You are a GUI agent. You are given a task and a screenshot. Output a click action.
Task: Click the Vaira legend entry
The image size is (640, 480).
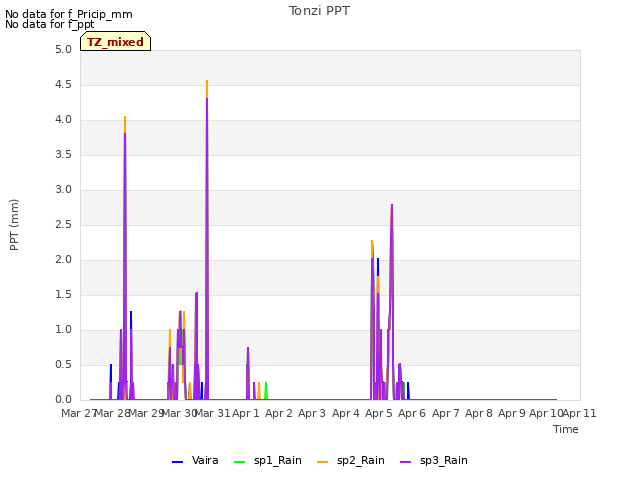click(195, 460)
